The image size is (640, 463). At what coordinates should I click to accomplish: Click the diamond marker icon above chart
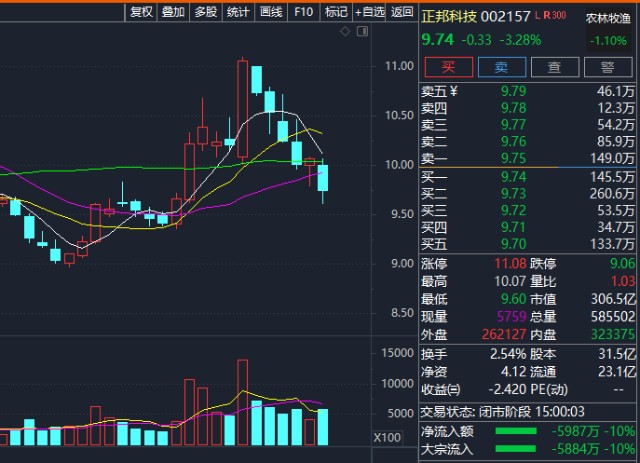click(345, 31)
